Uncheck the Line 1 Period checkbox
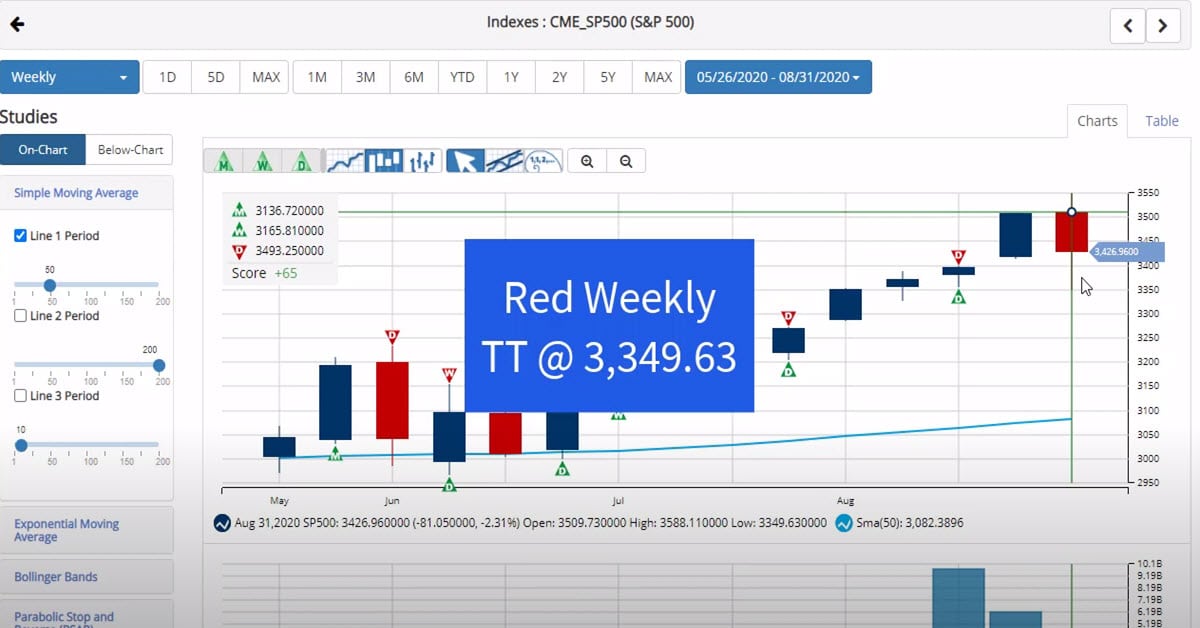The width and height of the screenshot is (1200, 628). [20, 236]
